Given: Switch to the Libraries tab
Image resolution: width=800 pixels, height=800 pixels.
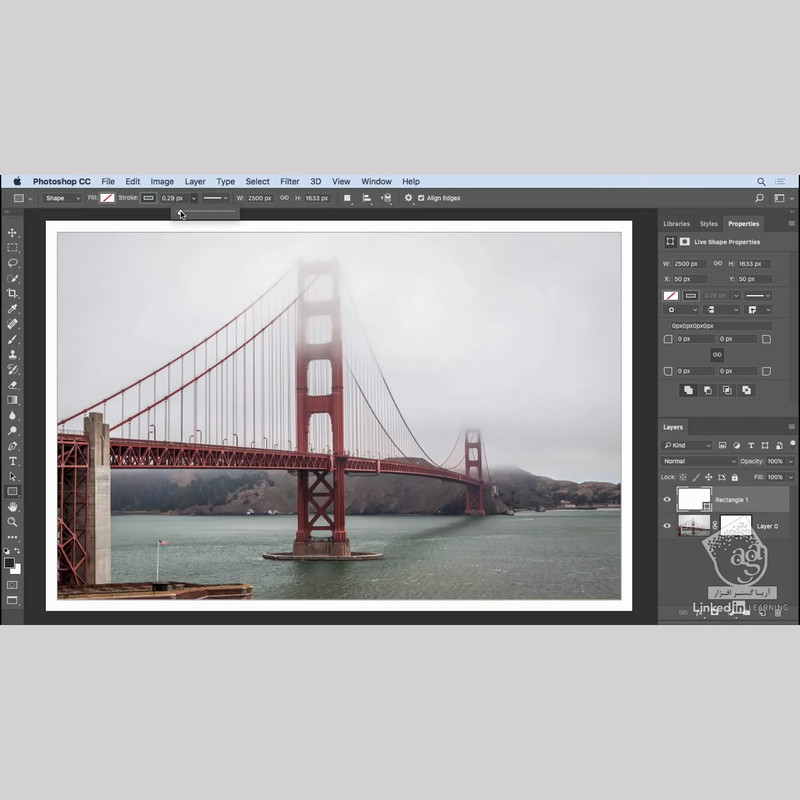Looking at the screenshot, I should [676, 224].
